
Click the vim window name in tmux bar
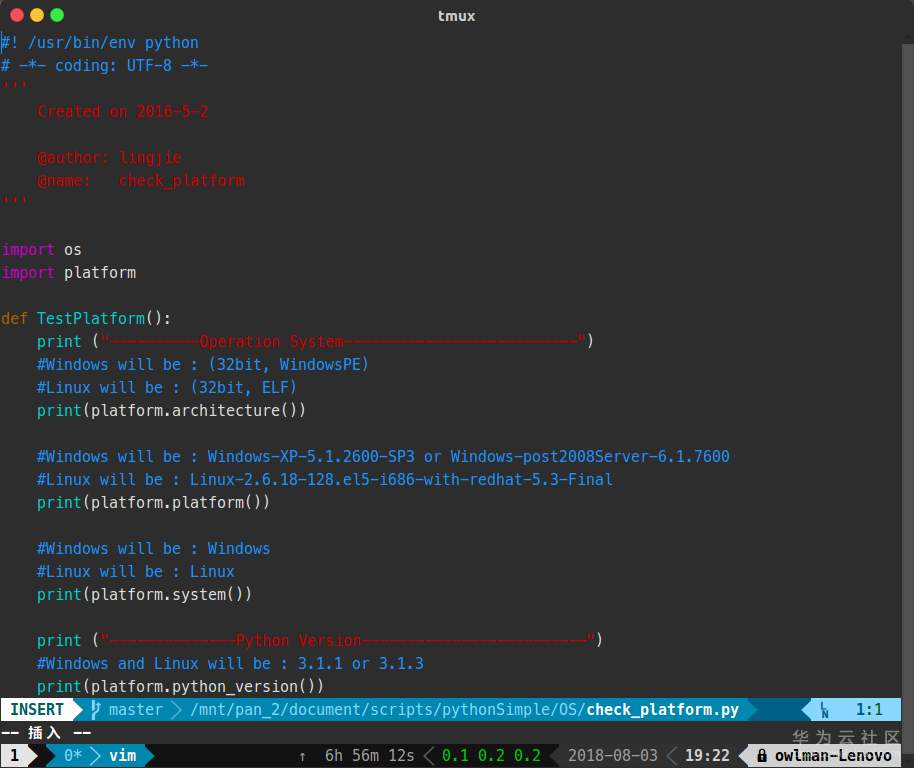coord(122,756)
